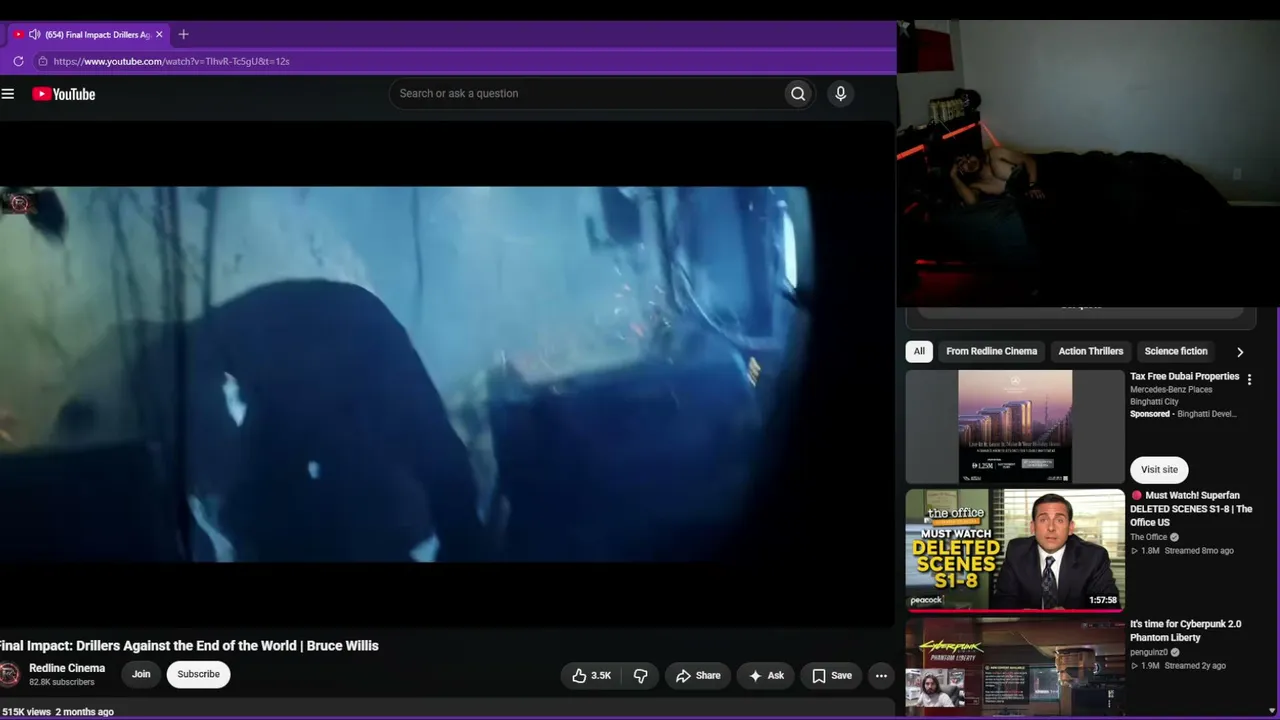This screenshot has width=1280, height=720.
Task: Click the penguinz0 channel name
Action: tap(1149, 652)
